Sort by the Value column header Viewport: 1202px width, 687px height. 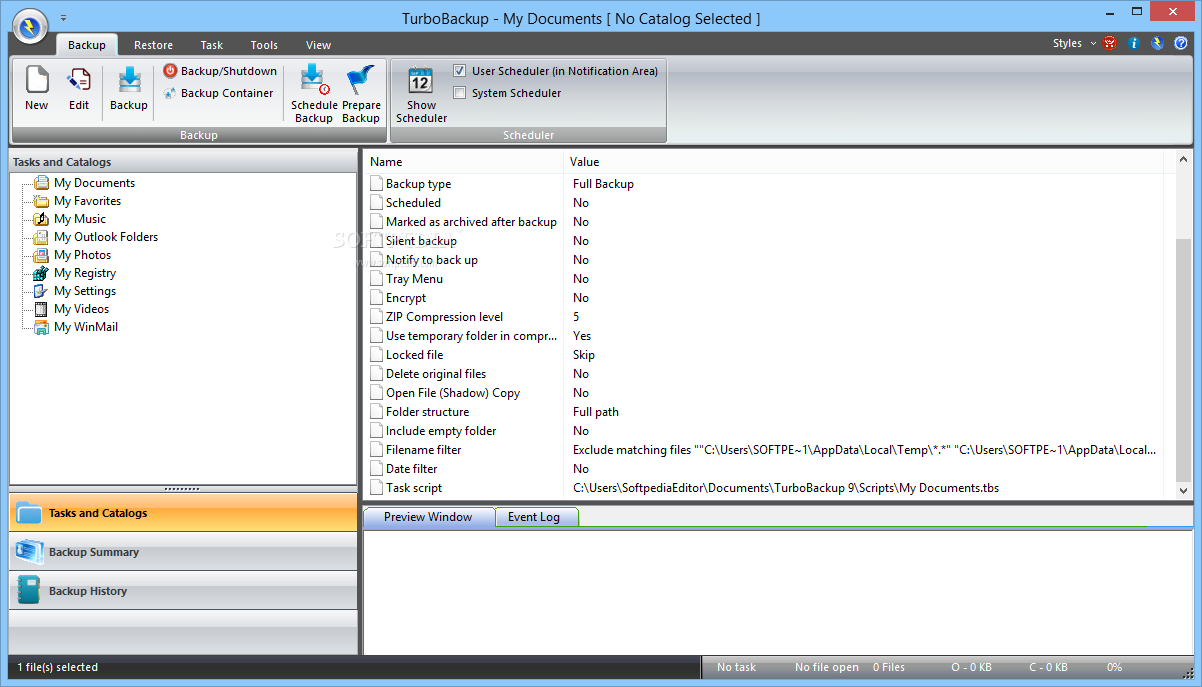[863, 161]
